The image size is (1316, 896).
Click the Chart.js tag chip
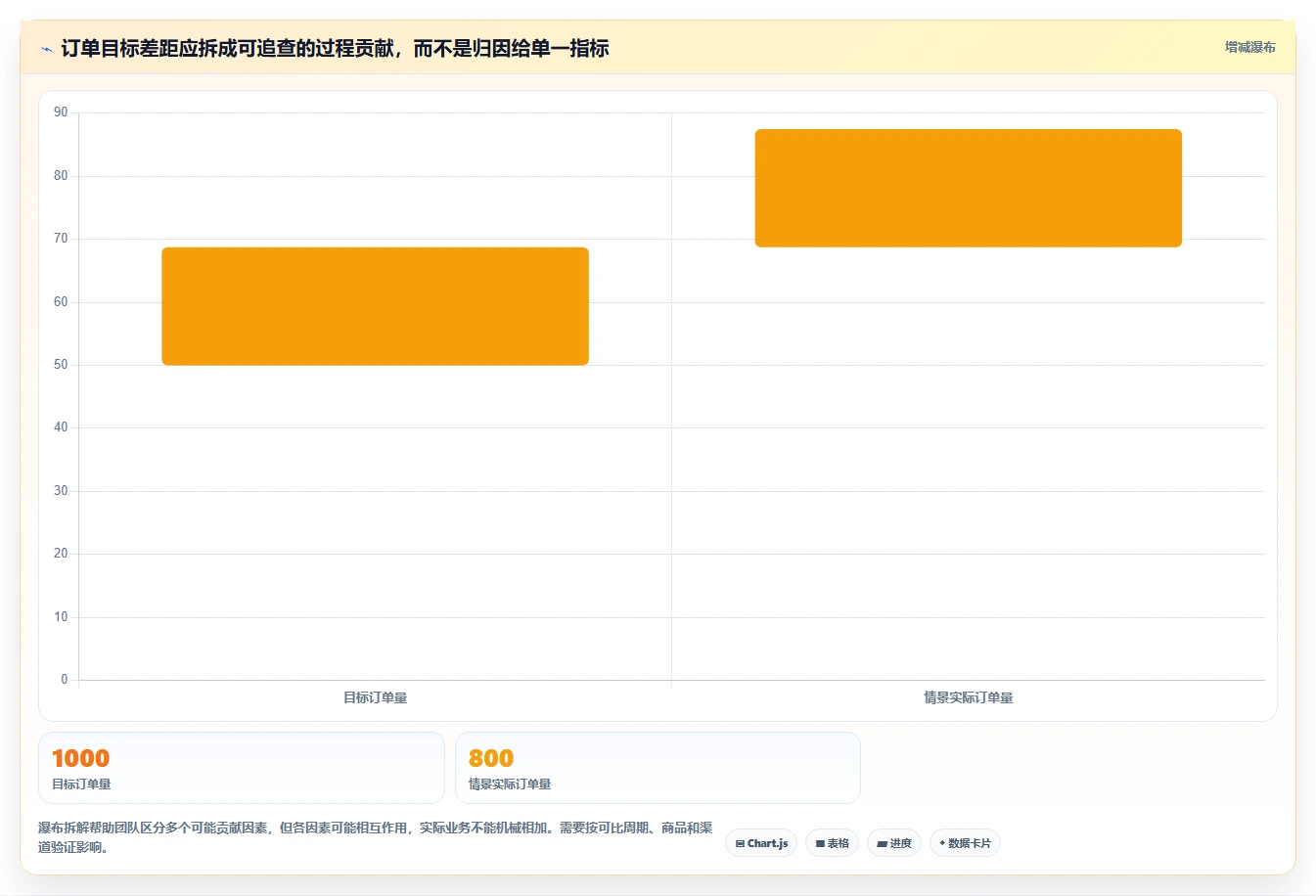coord(761,843)
